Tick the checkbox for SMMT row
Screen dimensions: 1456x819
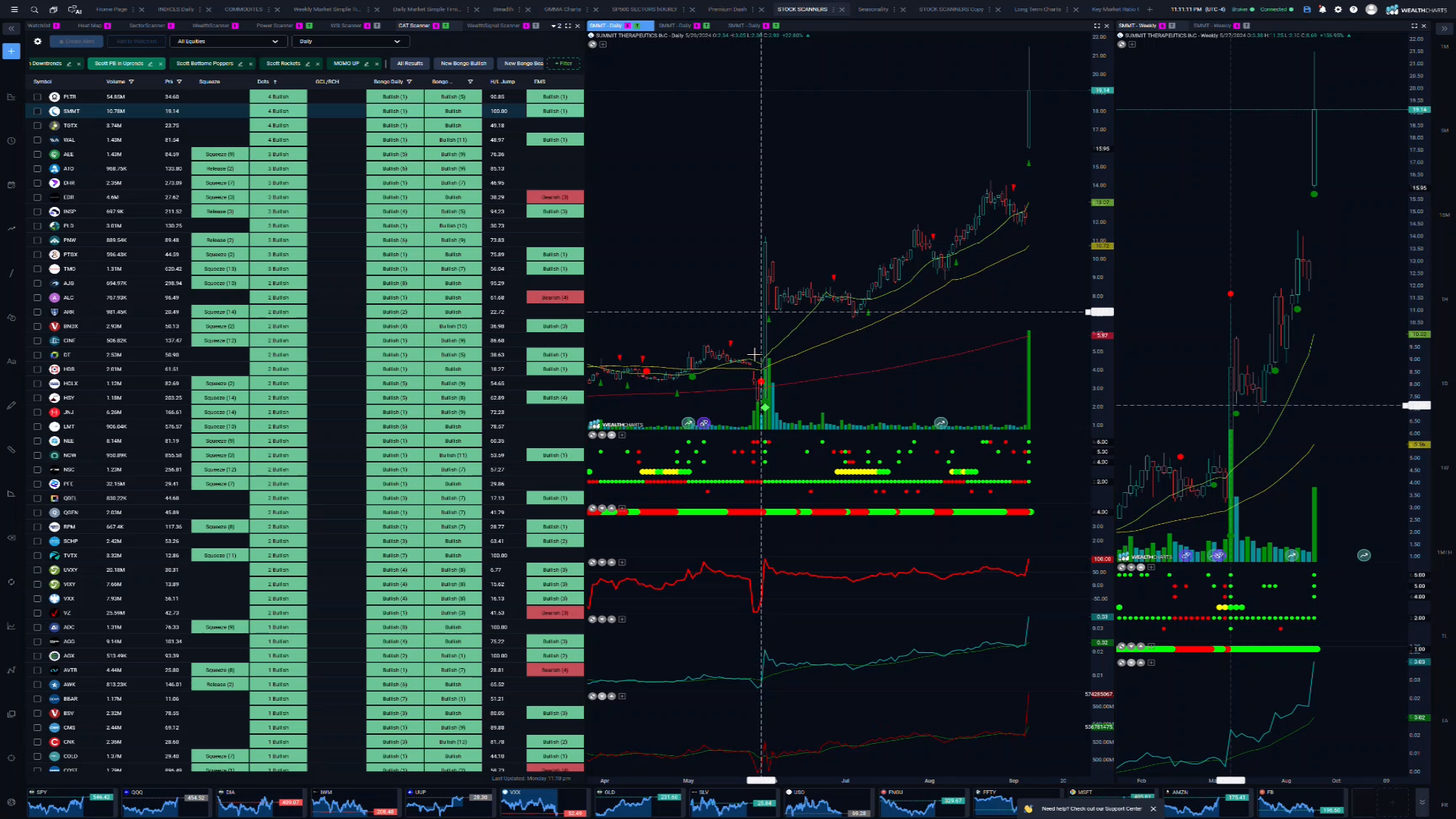37,111
